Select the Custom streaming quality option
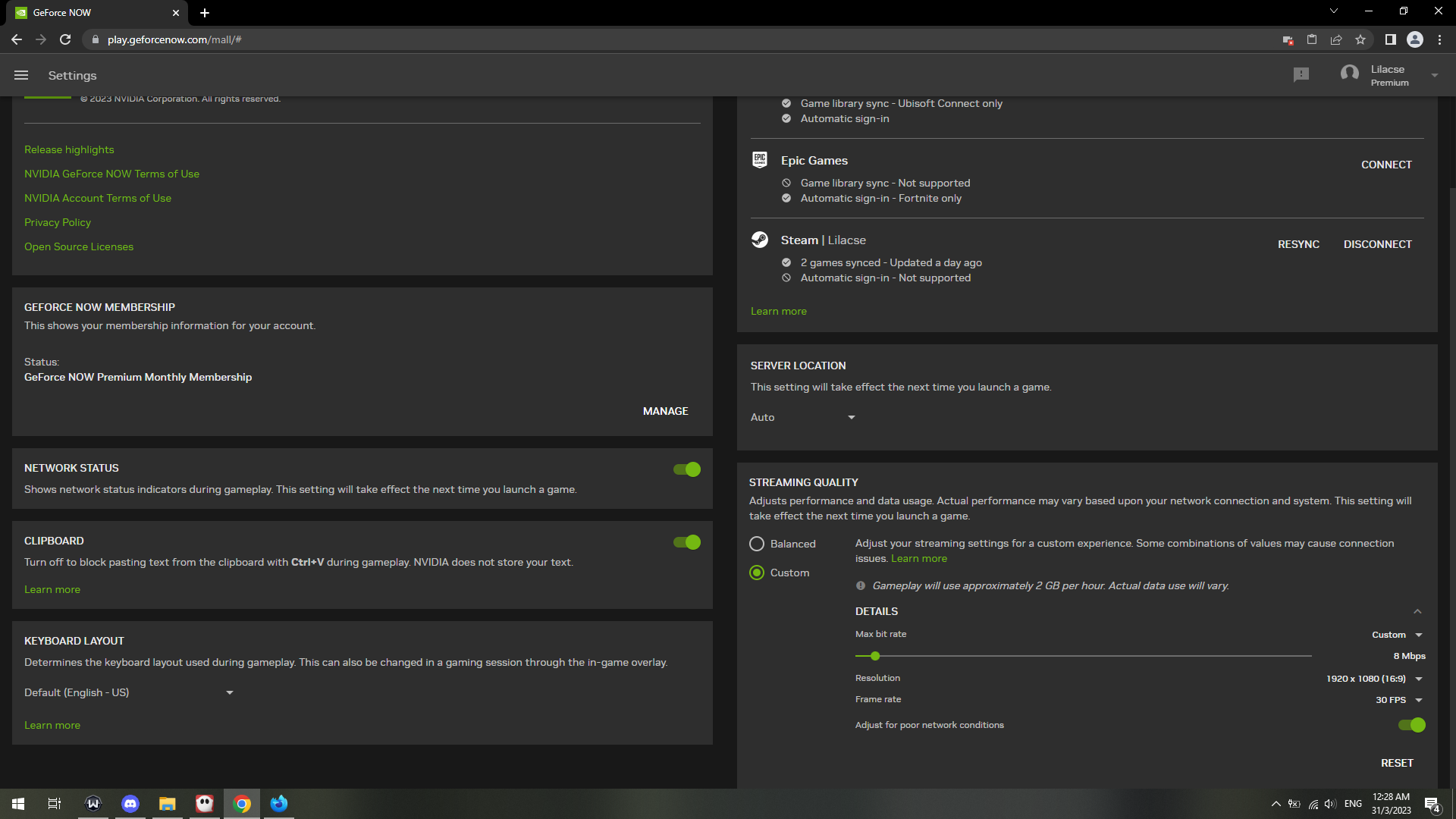1456x819 pixels. [757, 572]
